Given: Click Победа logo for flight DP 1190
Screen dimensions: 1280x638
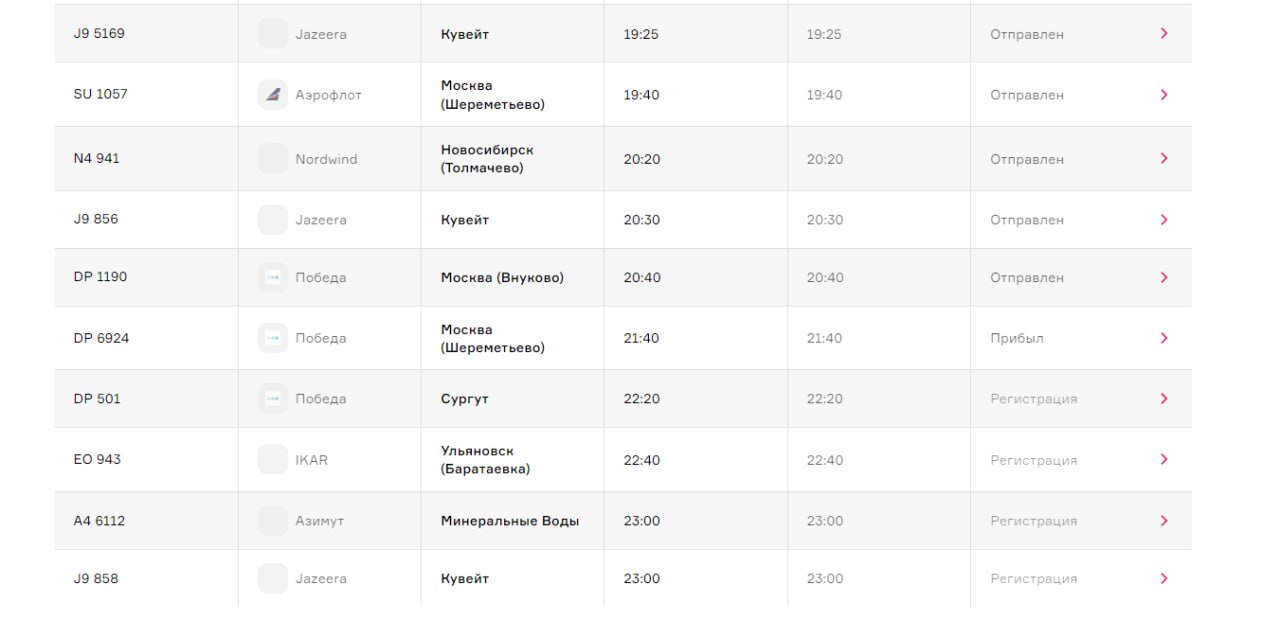Looking at the screenshot, I should click(x=272, y=278).
